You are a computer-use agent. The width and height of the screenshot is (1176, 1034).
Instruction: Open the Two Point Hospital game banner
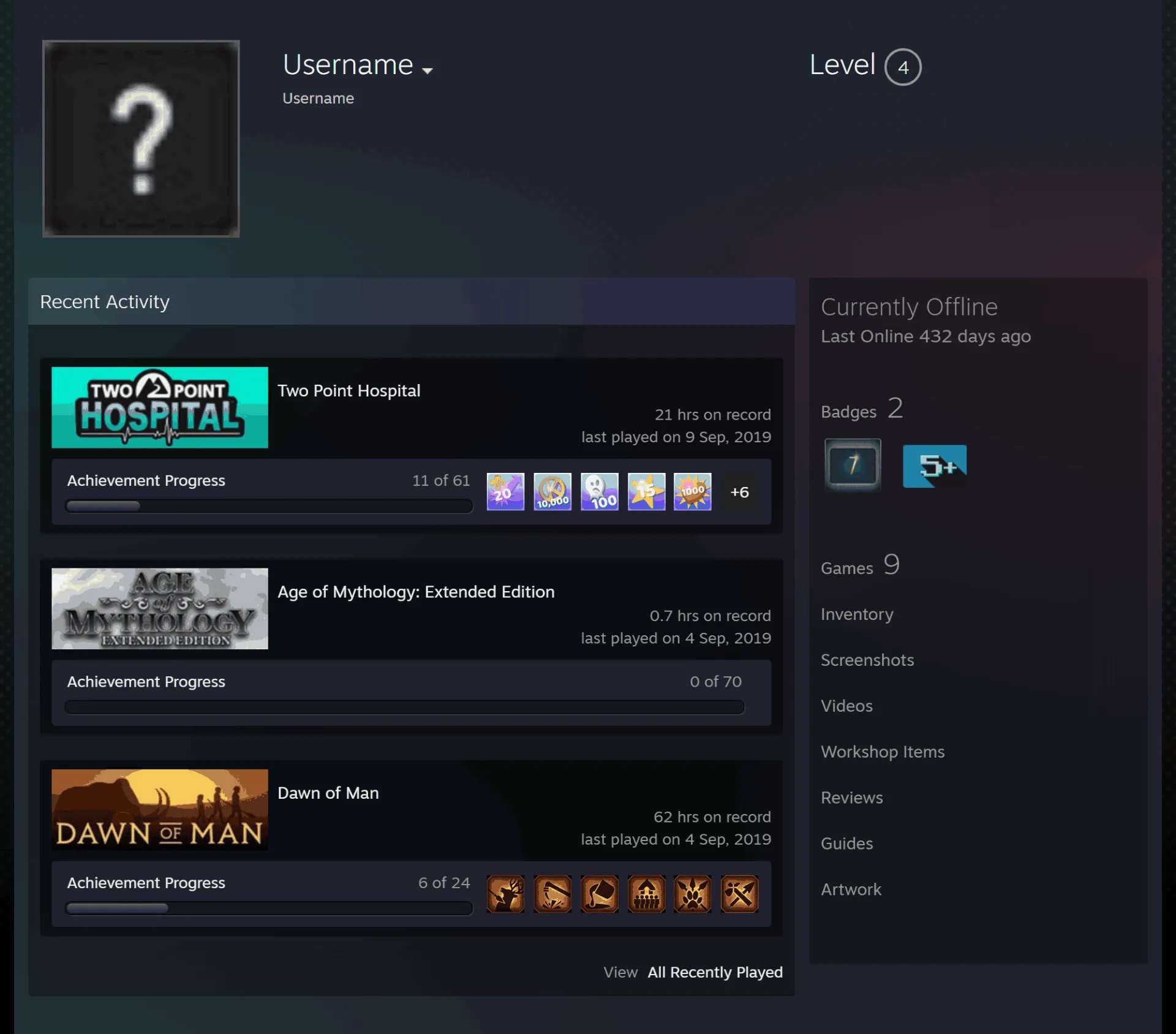tap(160, 407)
